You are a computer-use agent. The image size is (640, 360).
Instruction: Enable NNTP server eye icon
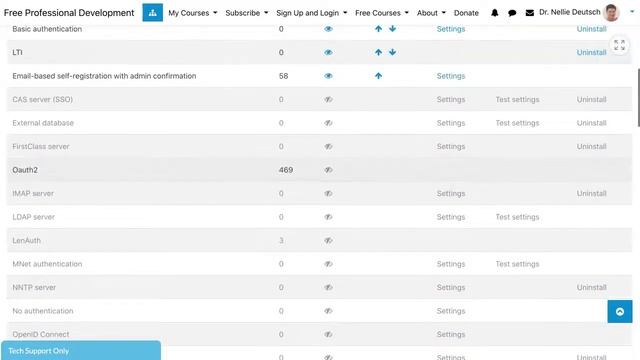[328, 287]
